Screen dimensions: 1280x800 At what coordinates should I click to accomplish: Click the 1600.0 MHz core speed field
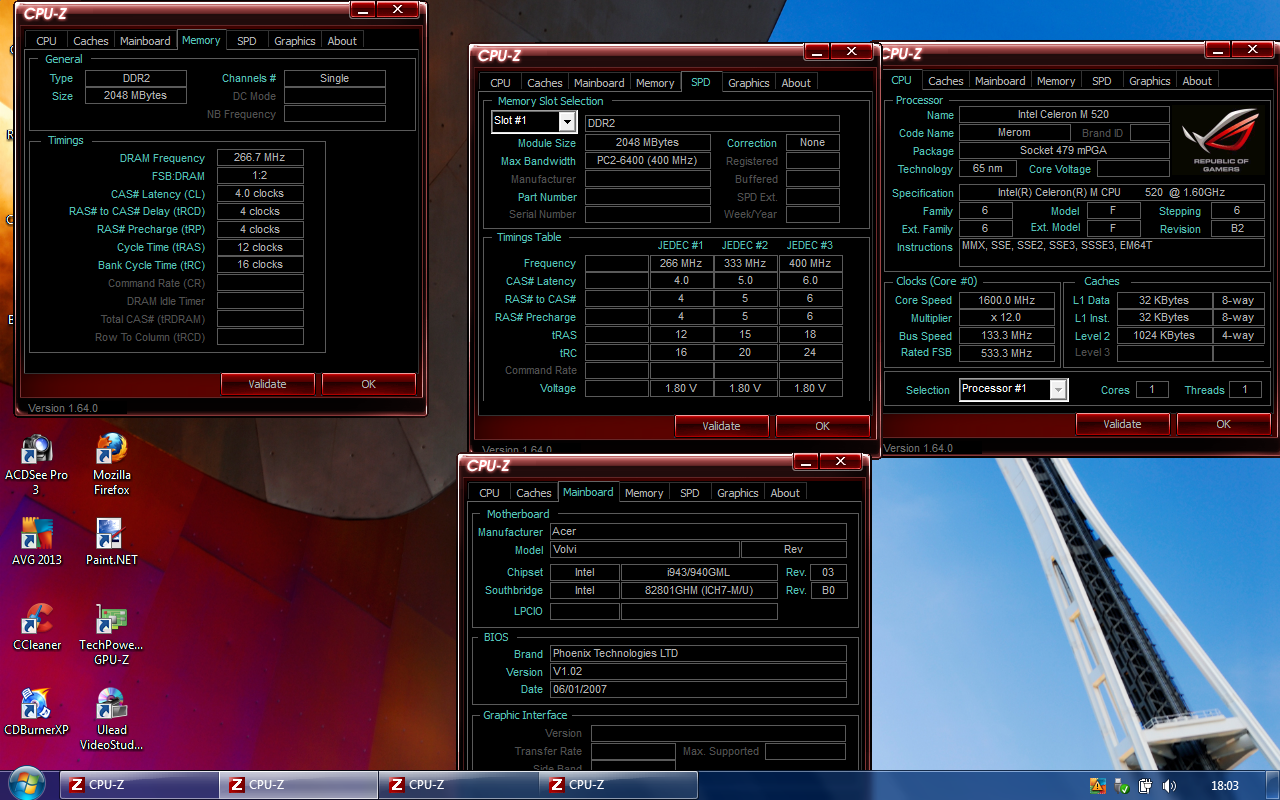click(x=1007, y=300)
